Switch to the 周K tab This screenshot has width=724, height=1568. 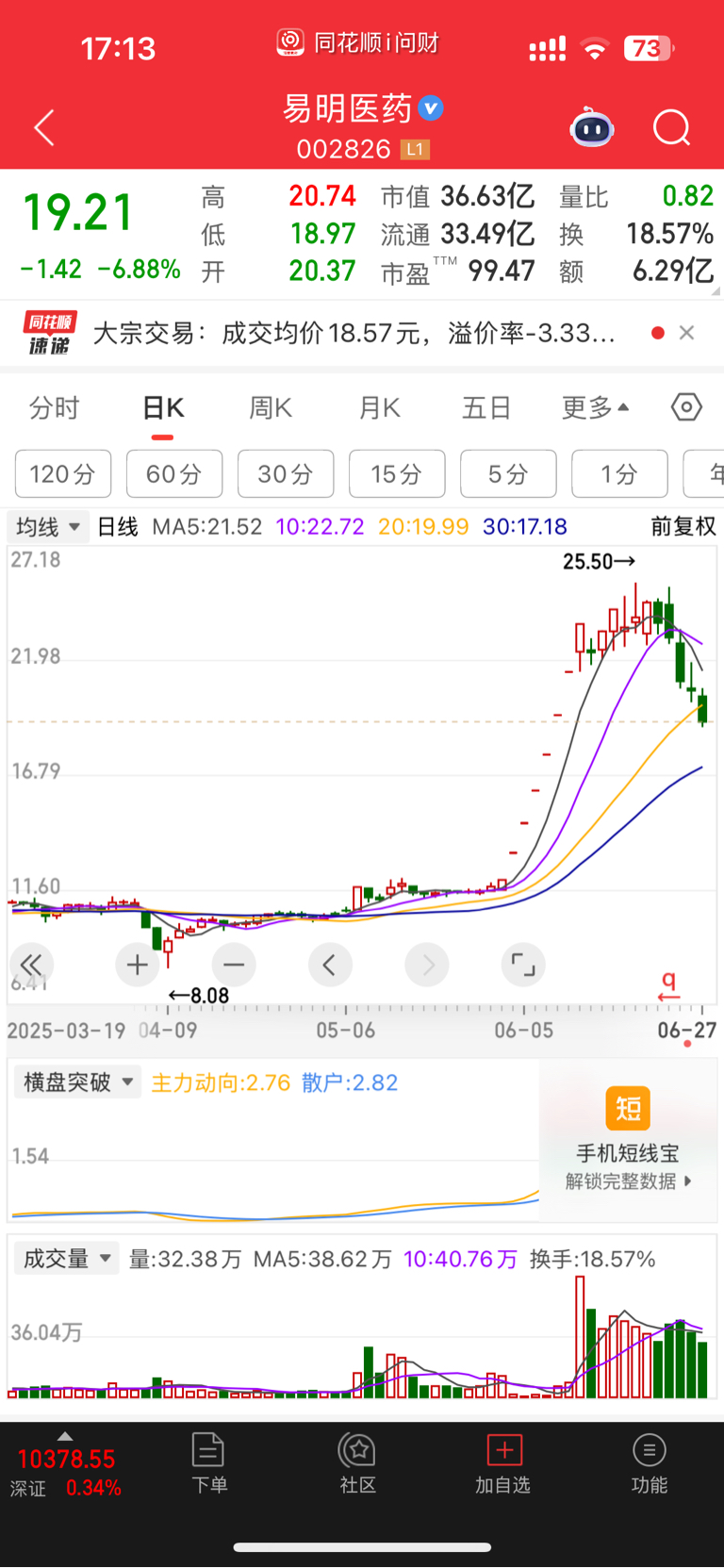pyautogui.click(x=271, y=408)
